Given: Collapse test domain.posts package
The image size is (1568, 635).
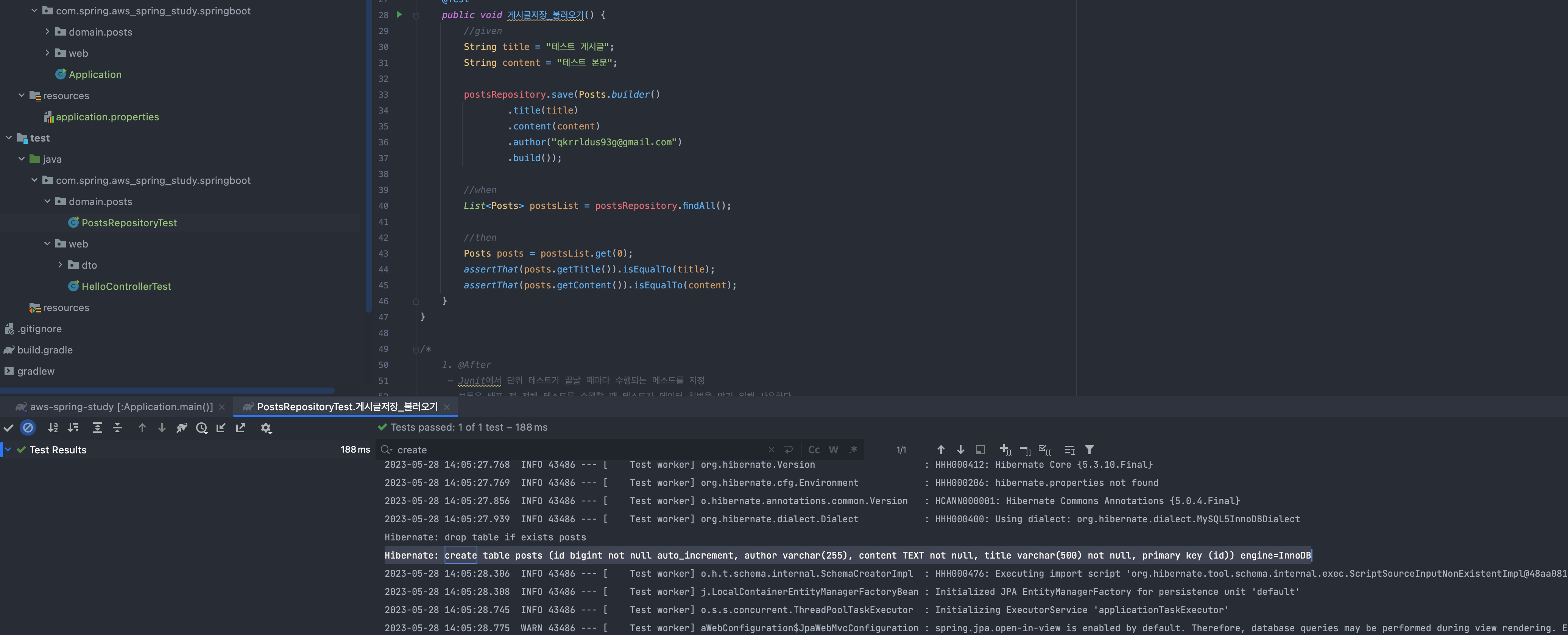Looking at the screenshot, I should point(47,201).
